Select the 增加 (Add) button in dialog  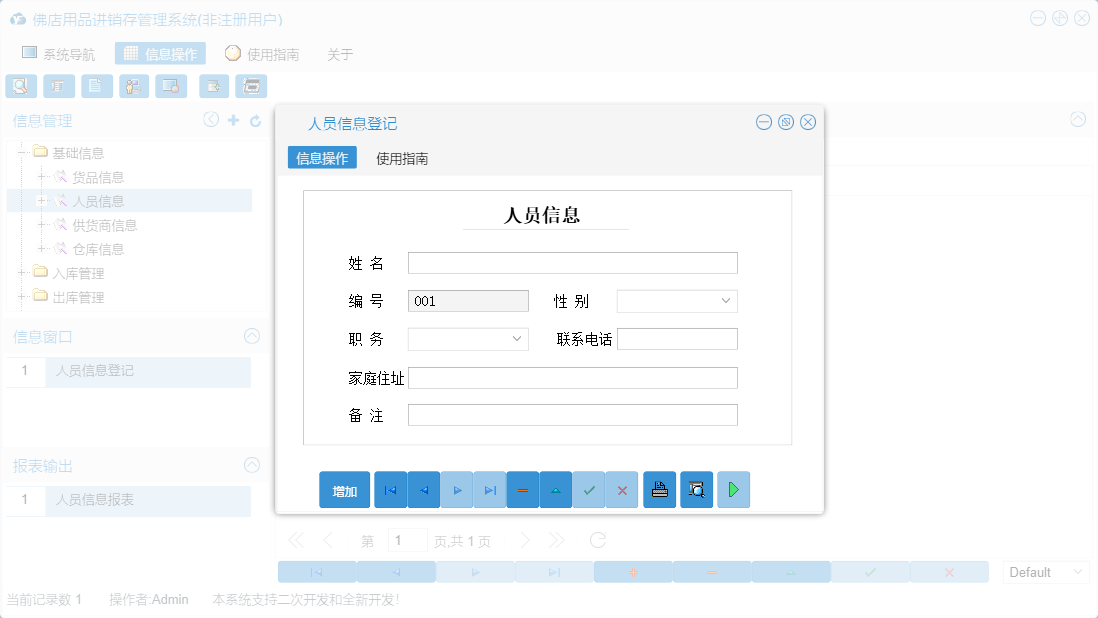pyautogui.click(x=344, y=489)
